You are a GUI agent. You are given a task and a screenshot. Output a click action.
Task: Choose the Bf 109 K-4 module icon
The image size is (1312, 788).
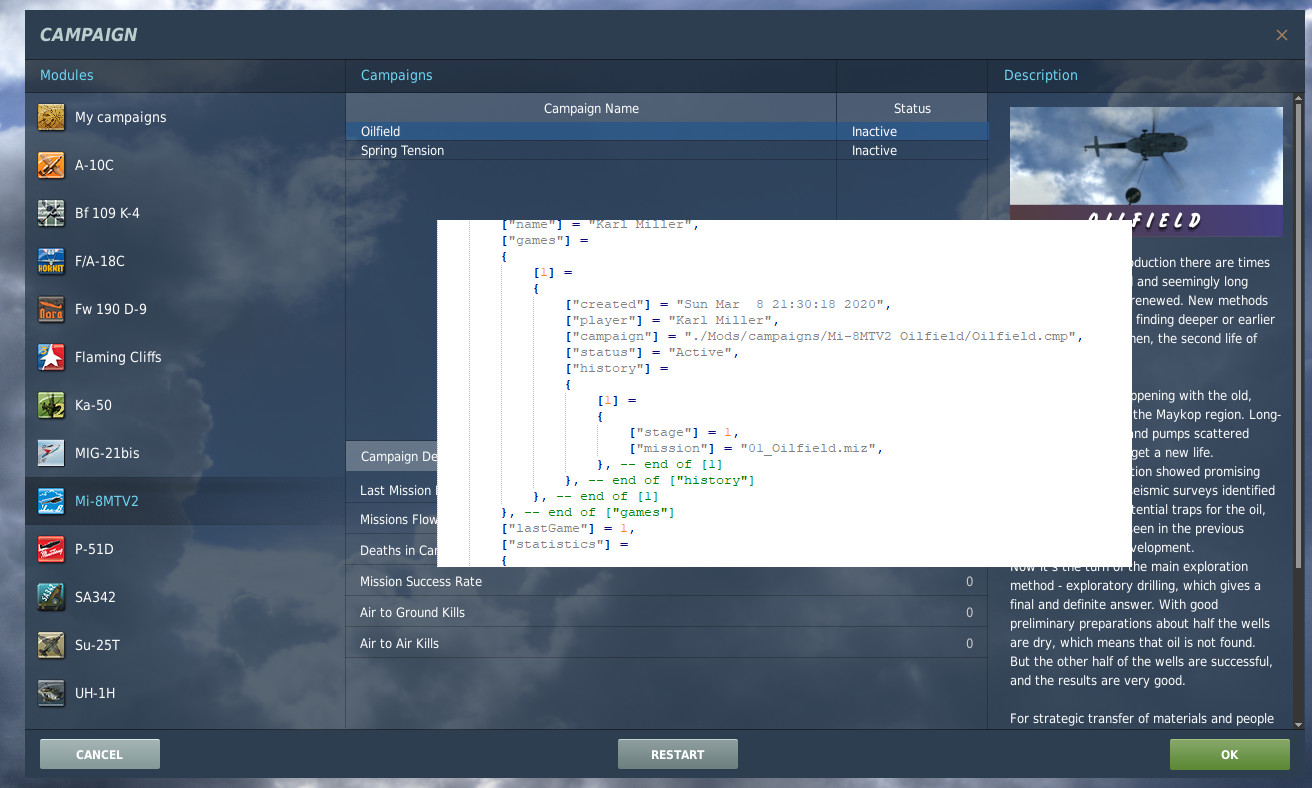[x=51, y=213]
